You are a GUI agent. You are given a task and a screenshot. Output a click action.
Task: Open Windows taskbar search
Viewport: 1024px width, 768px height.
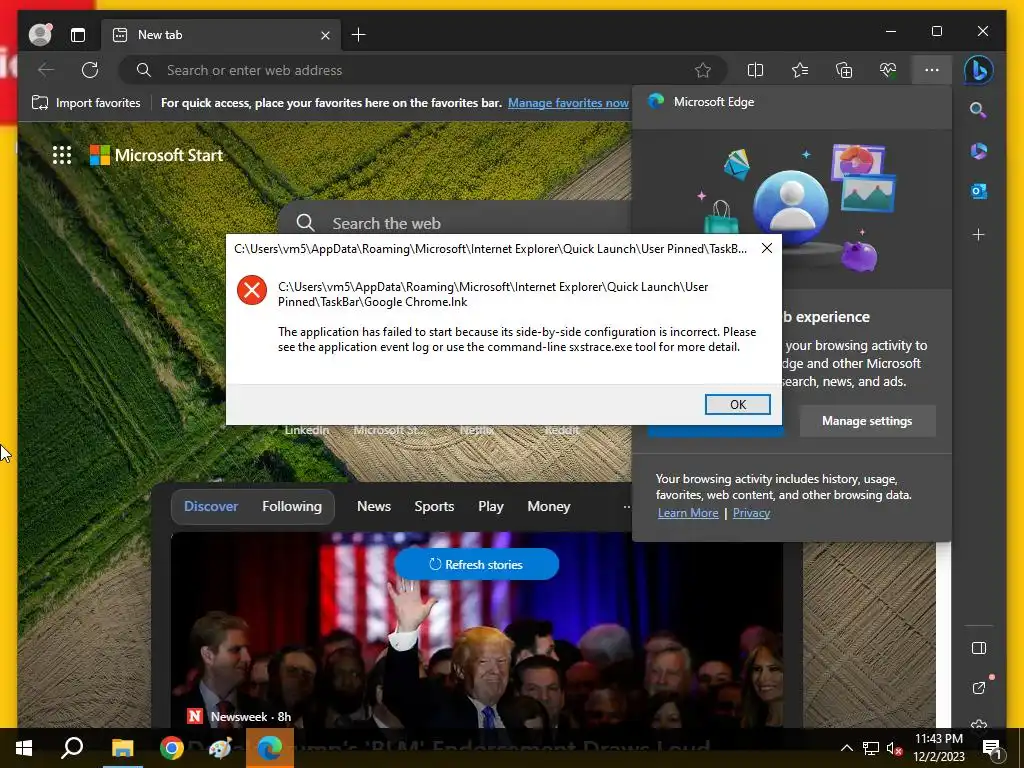[x=72, y=748]
